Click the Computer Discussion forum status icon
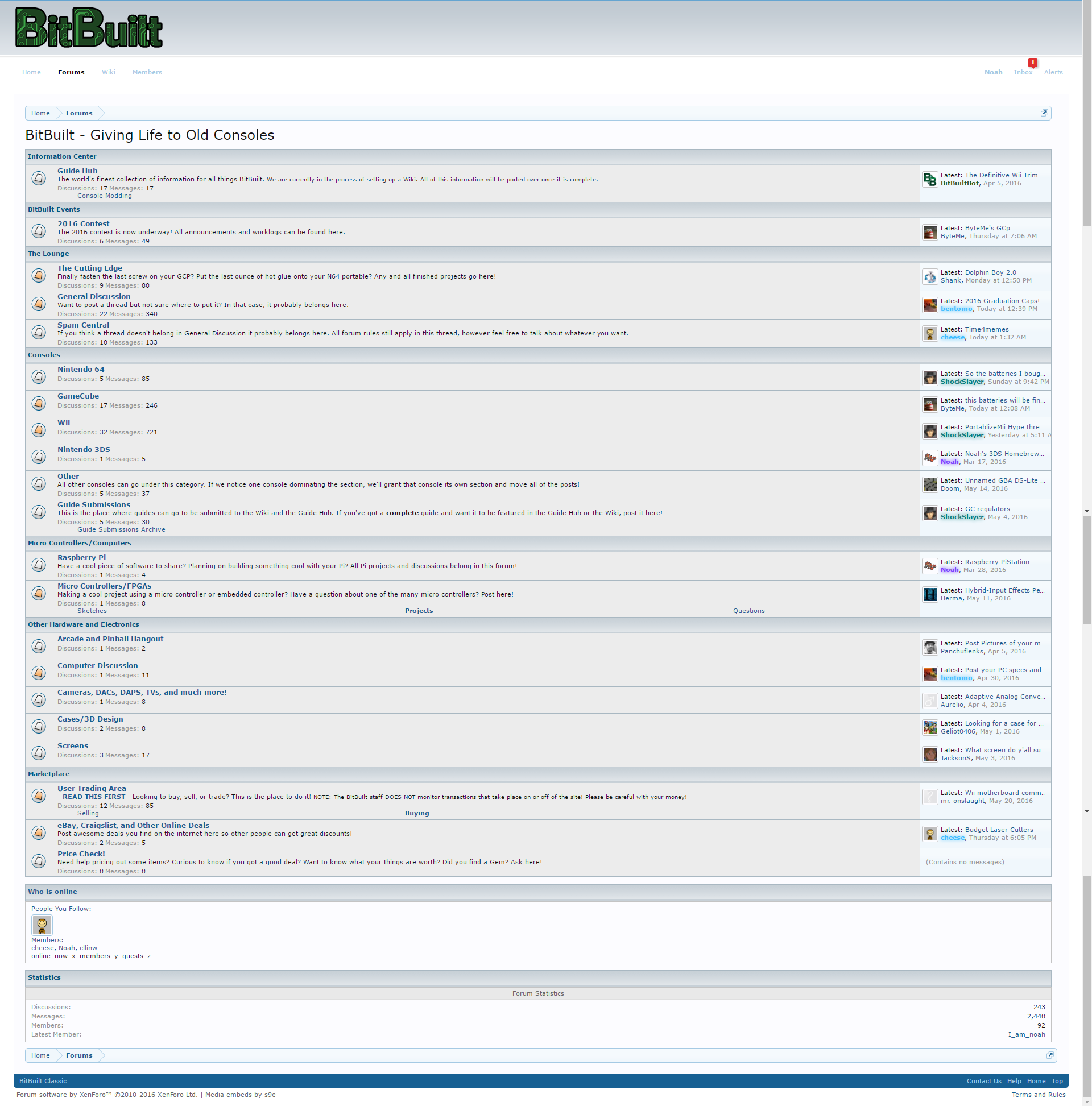 pos(38,673)
